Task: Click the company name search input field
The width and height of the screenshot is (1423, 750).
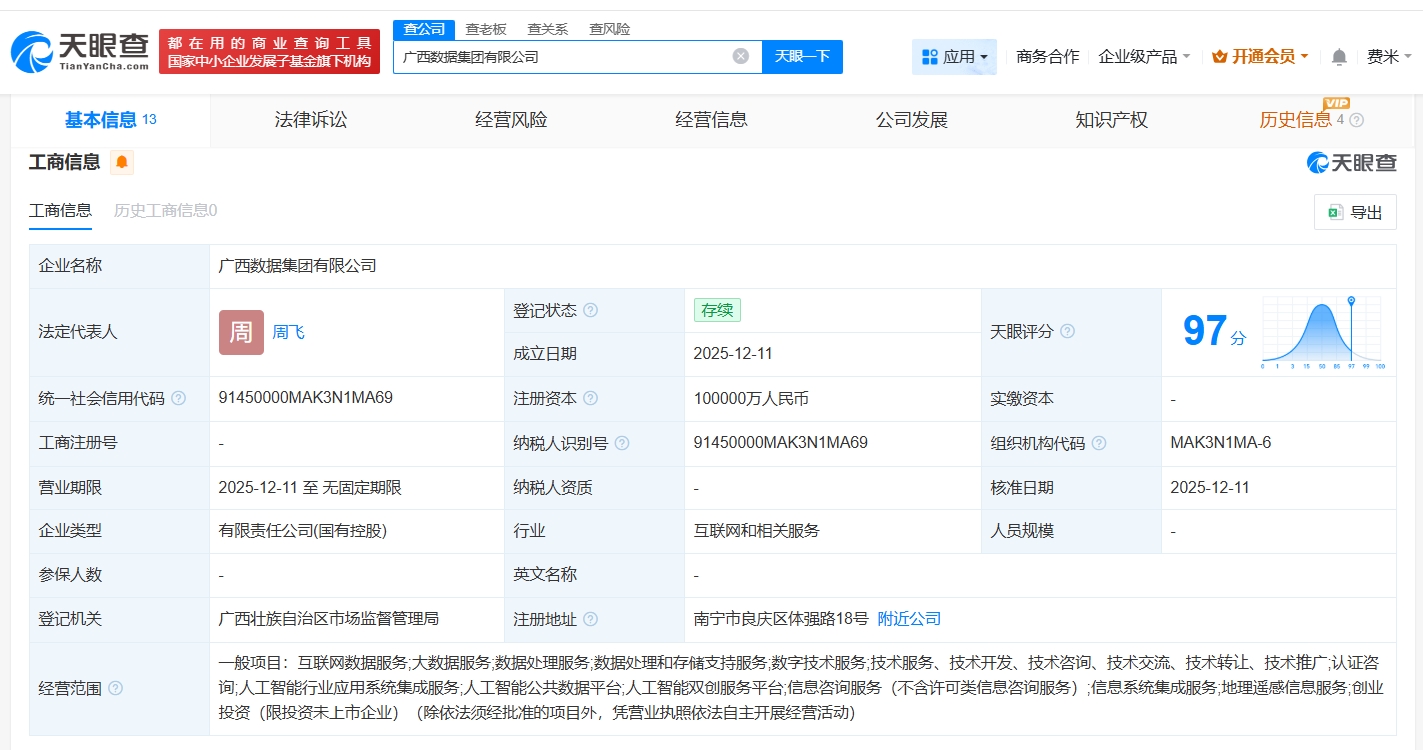Action: 560,57
